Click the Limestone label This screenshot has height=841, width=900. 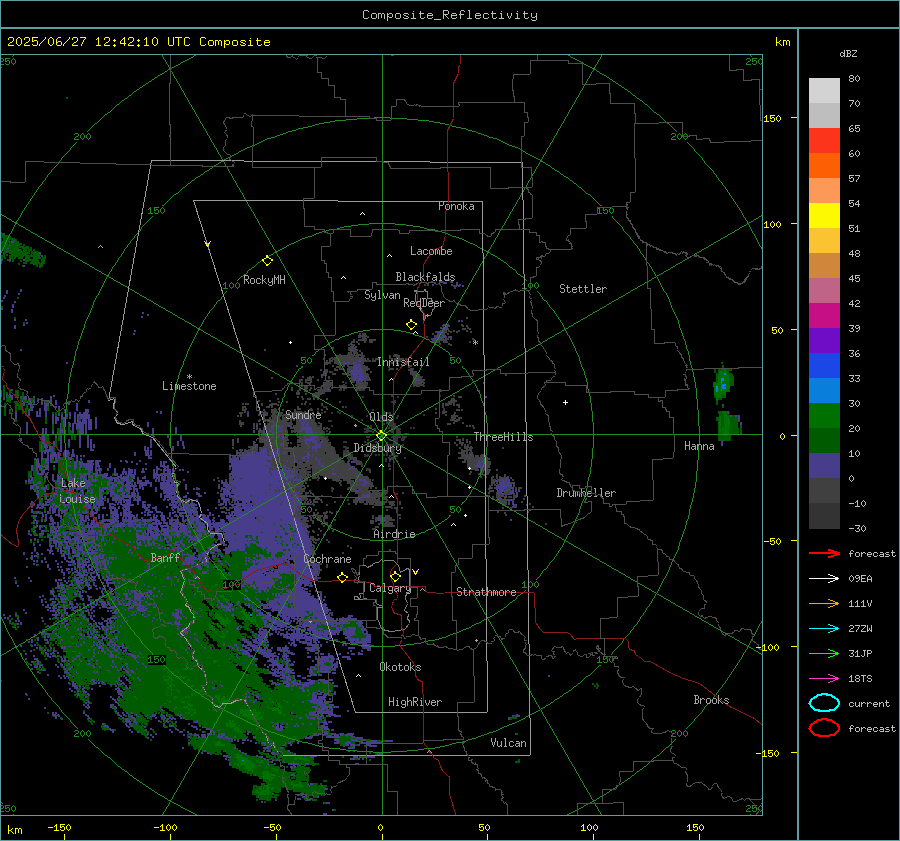(189, 386)
